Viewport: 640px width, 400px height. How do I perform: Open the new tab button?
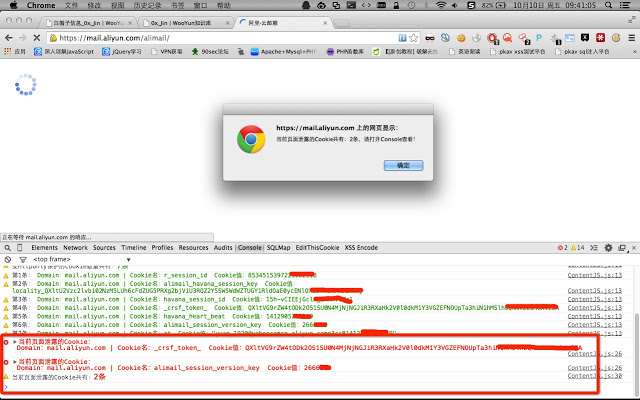pos(342,23)
